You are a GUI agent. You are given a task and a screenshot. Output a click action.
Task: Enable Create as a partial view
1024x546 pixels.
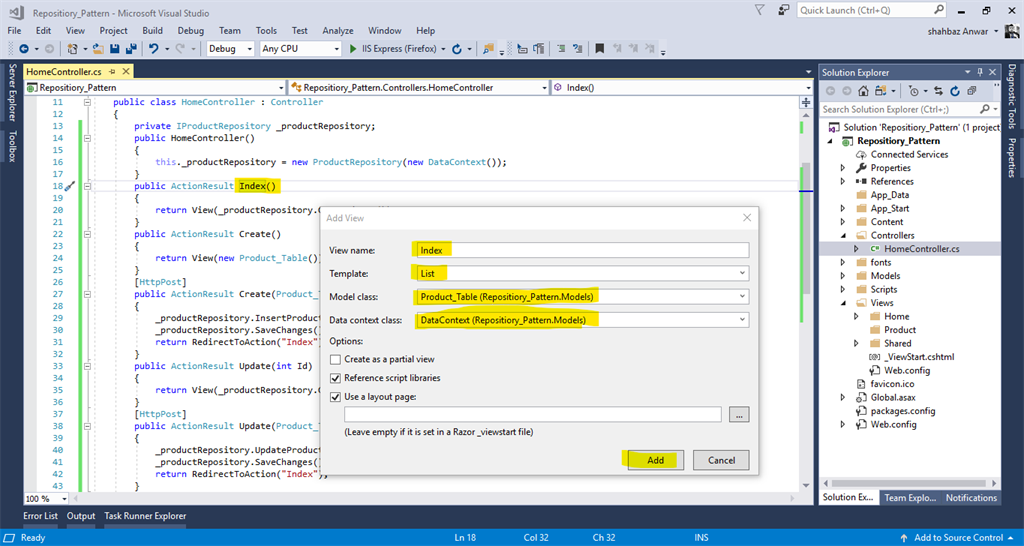pos(336,359)
